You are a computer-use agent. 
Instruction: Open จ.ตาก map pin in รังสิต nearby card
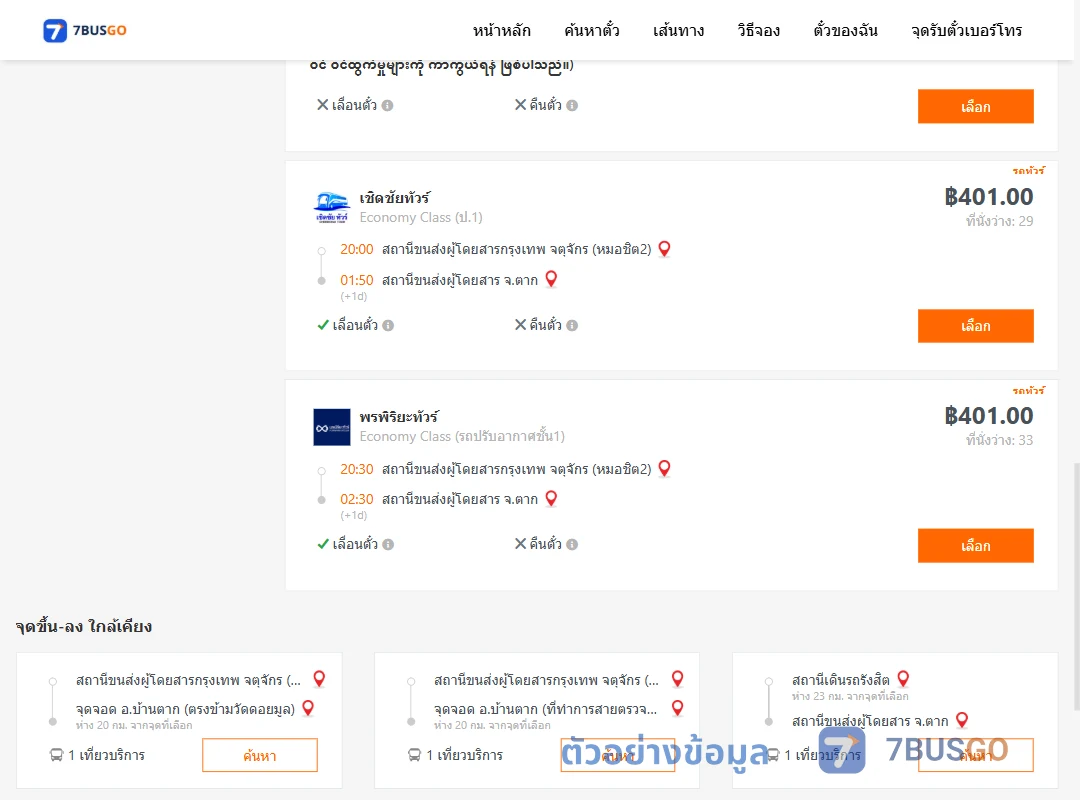(962, 720)
